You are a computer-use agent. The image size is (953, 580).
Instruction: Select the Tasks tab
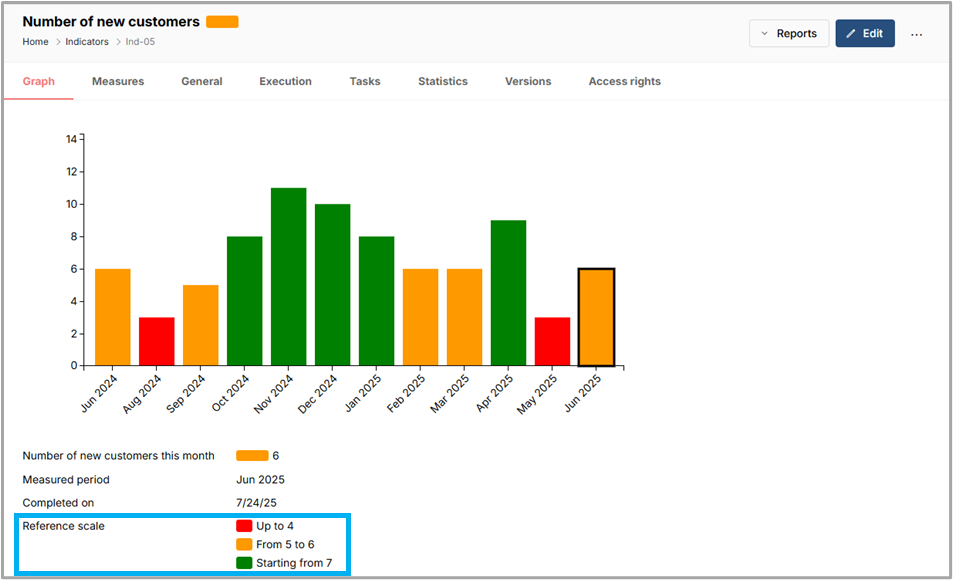[x=365, y=82]
